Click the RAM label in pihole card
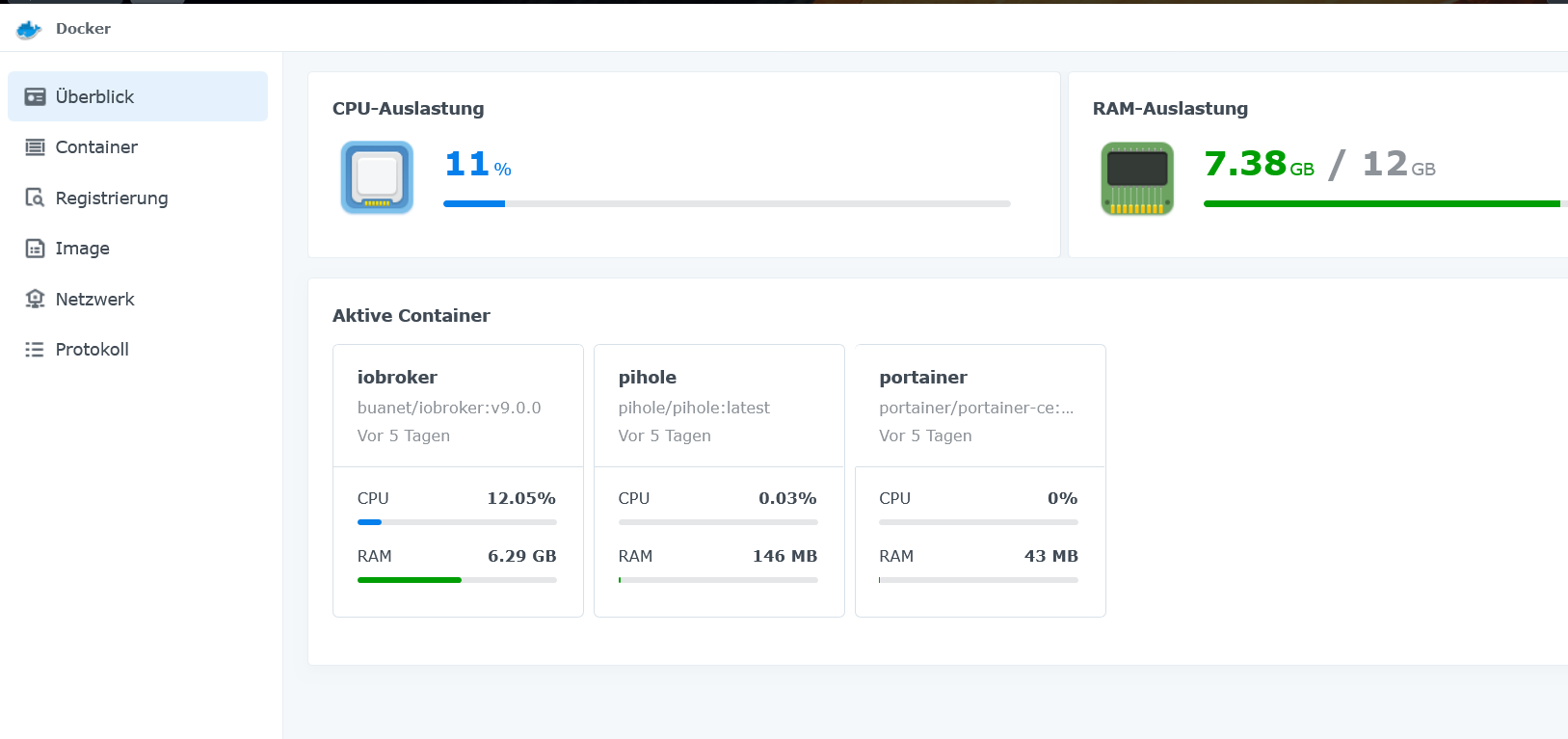This screenshot has height=739, width=1568. coord(635,556)
